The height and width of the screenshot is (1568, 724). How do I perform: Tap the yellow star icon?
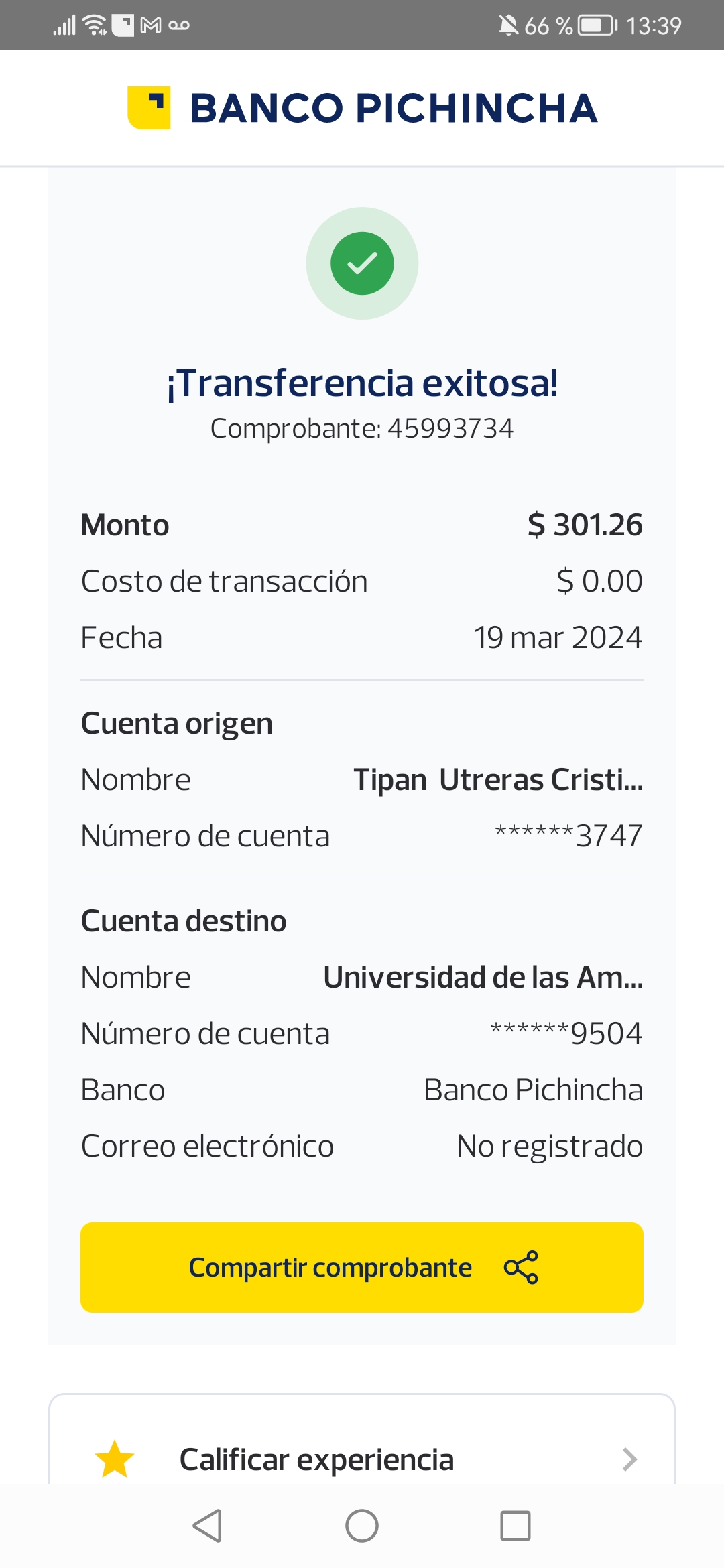(115, 1459)
